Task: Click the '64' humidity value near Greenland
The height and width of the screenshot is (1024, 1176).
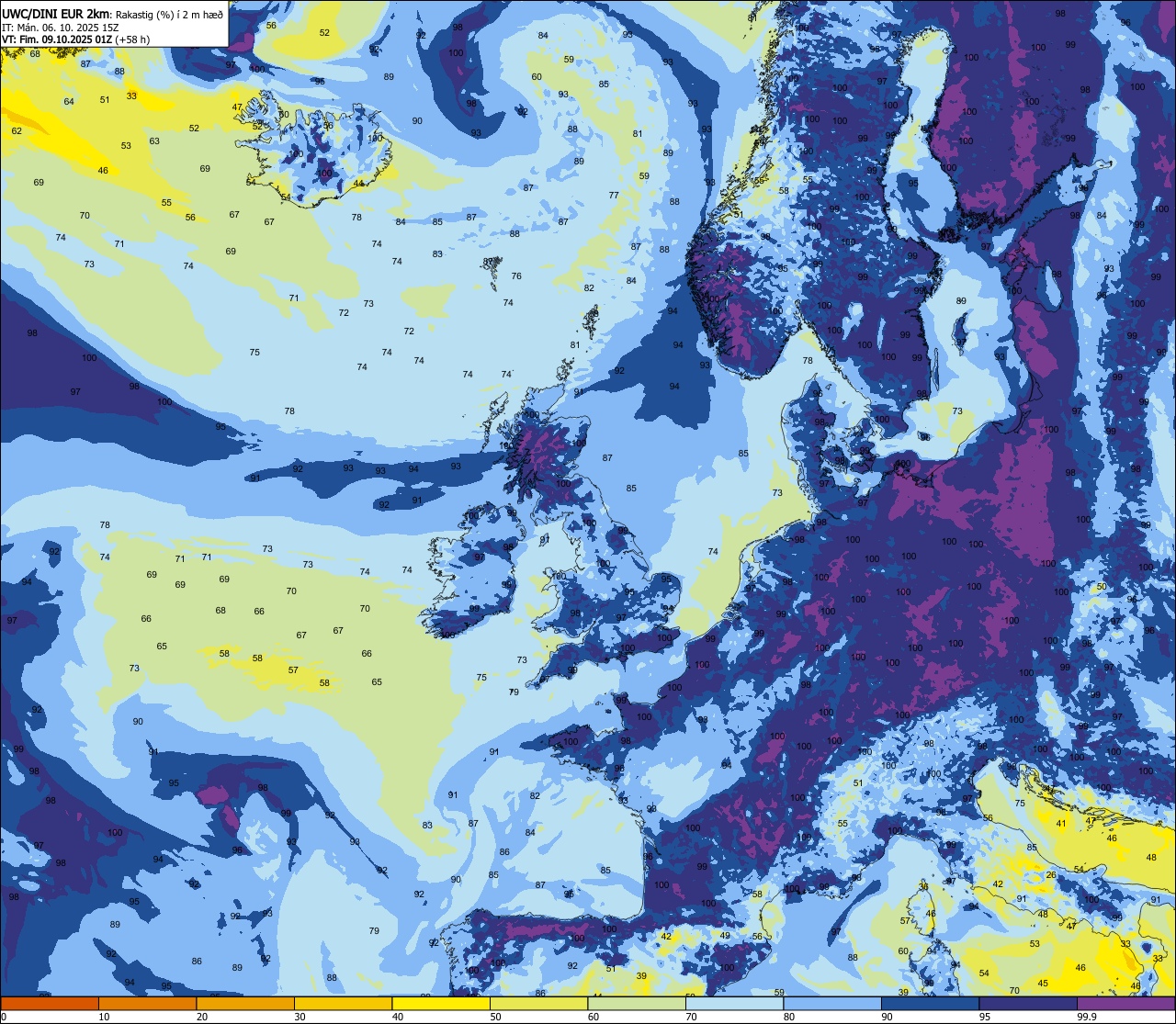Action: click(69, 101)
